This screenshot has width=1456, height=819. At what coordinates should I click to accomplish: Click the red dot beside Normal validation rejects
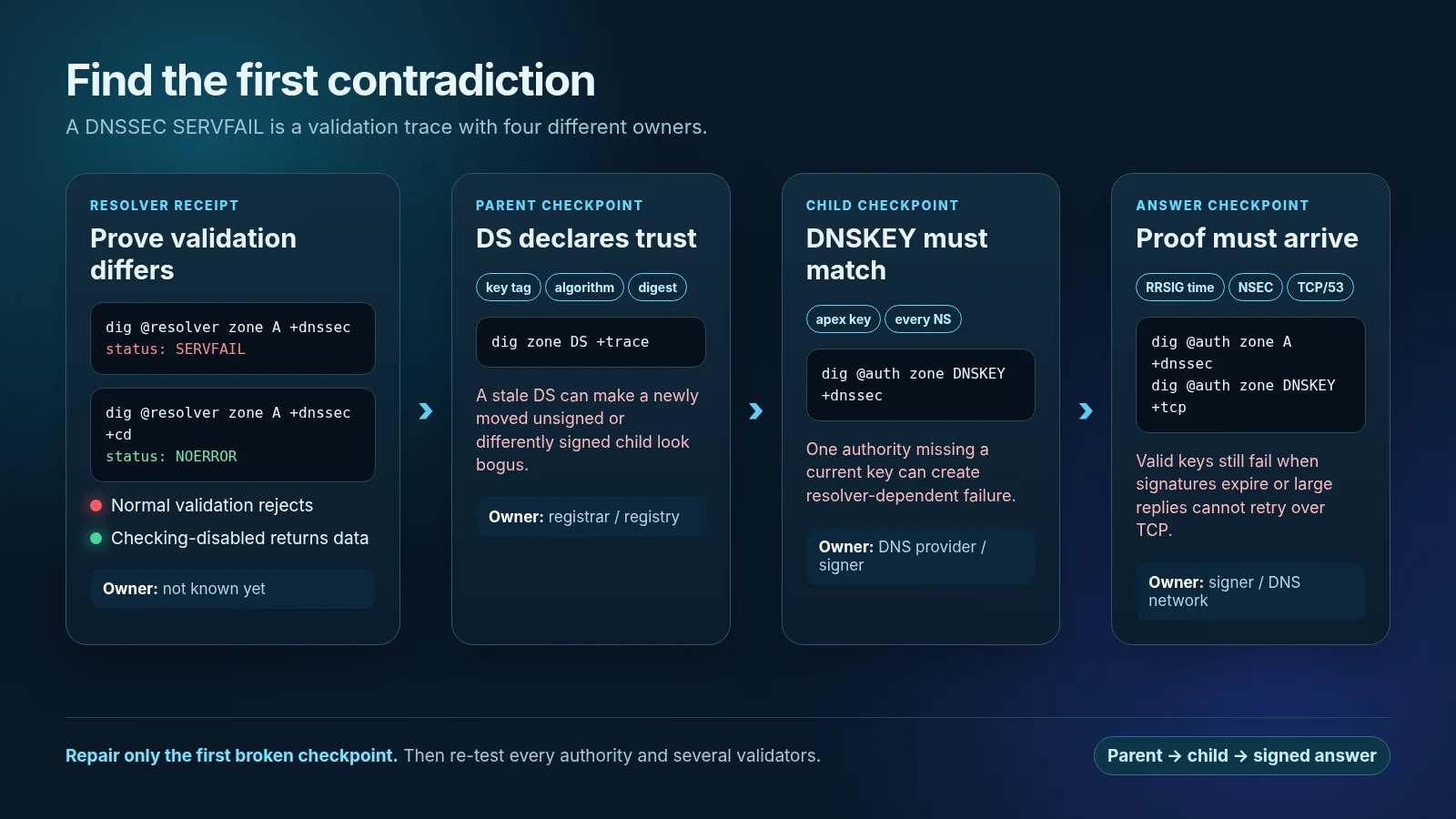96,505
